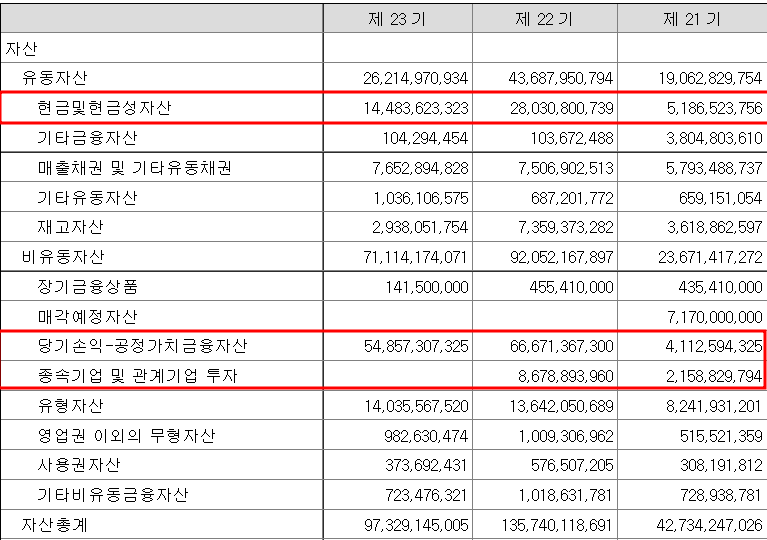
Task: Click the value 14,483,623,323
Action: pos(415,108)
